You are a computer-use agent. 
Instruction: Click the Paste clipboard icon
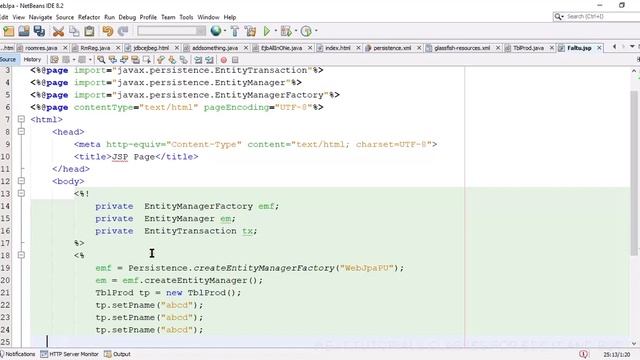click(x=89, y=31)
